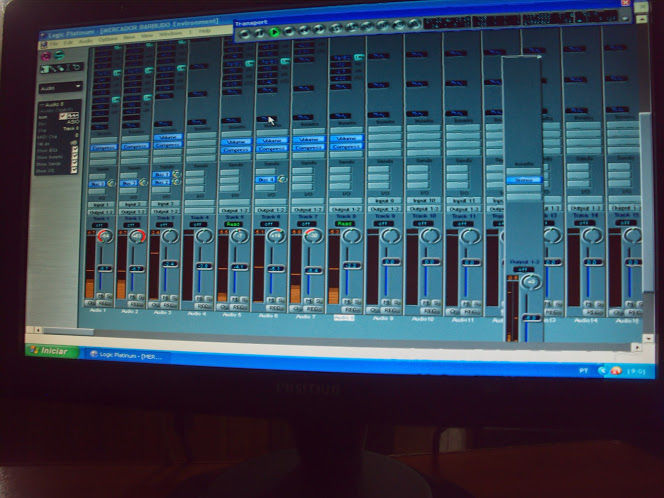664x498 pixels.
Task: Click the Play button in the Transport window
Action: click(274, 32)
